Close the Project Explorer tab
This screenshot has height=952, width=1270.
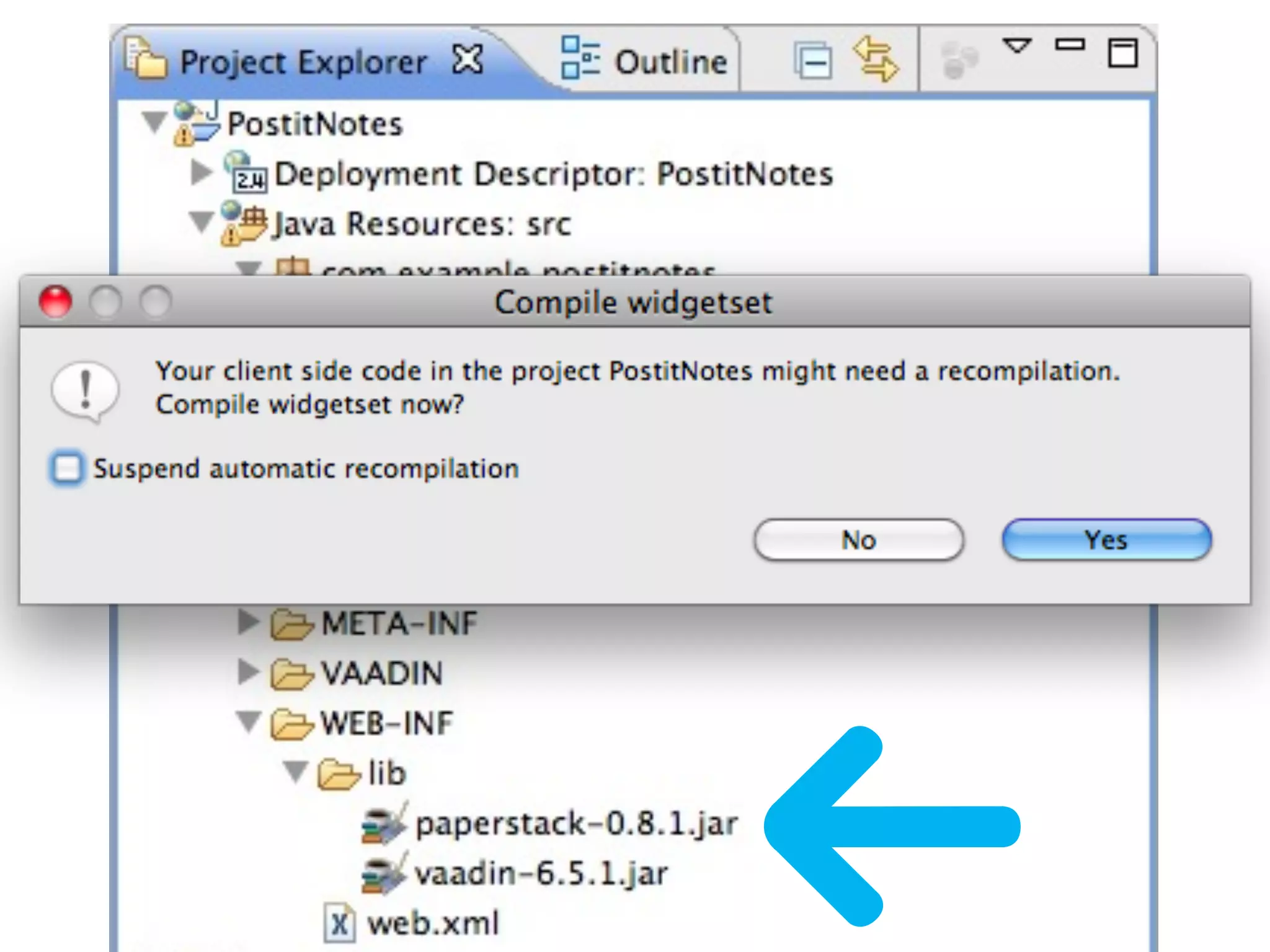(x=468, y=60)
